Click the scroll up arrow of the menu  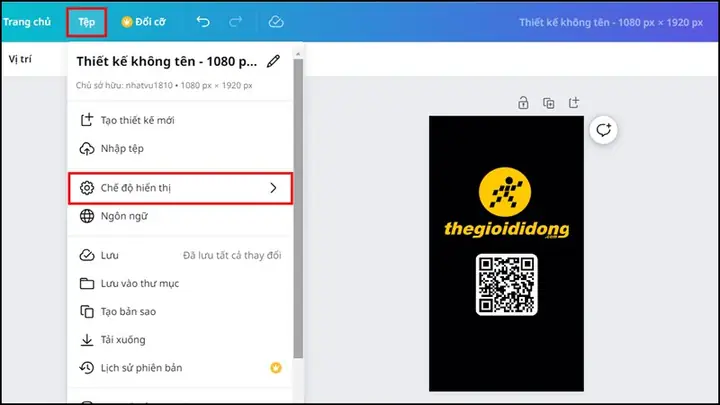coord(298,54)
